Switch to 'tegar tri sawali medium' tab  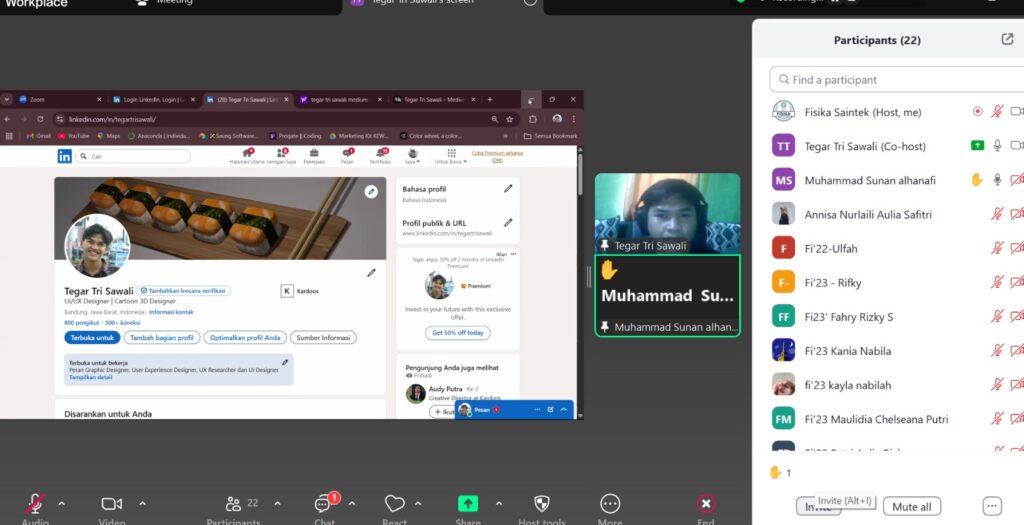(x=340, y=100)
